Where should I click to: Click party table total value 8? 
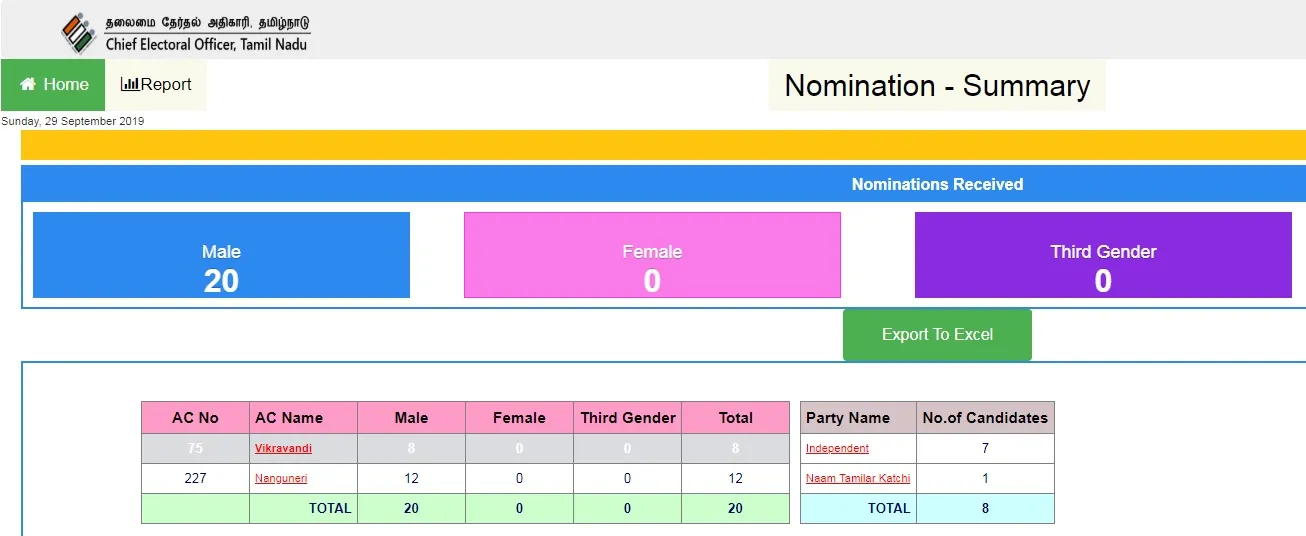tap(985, 508)
